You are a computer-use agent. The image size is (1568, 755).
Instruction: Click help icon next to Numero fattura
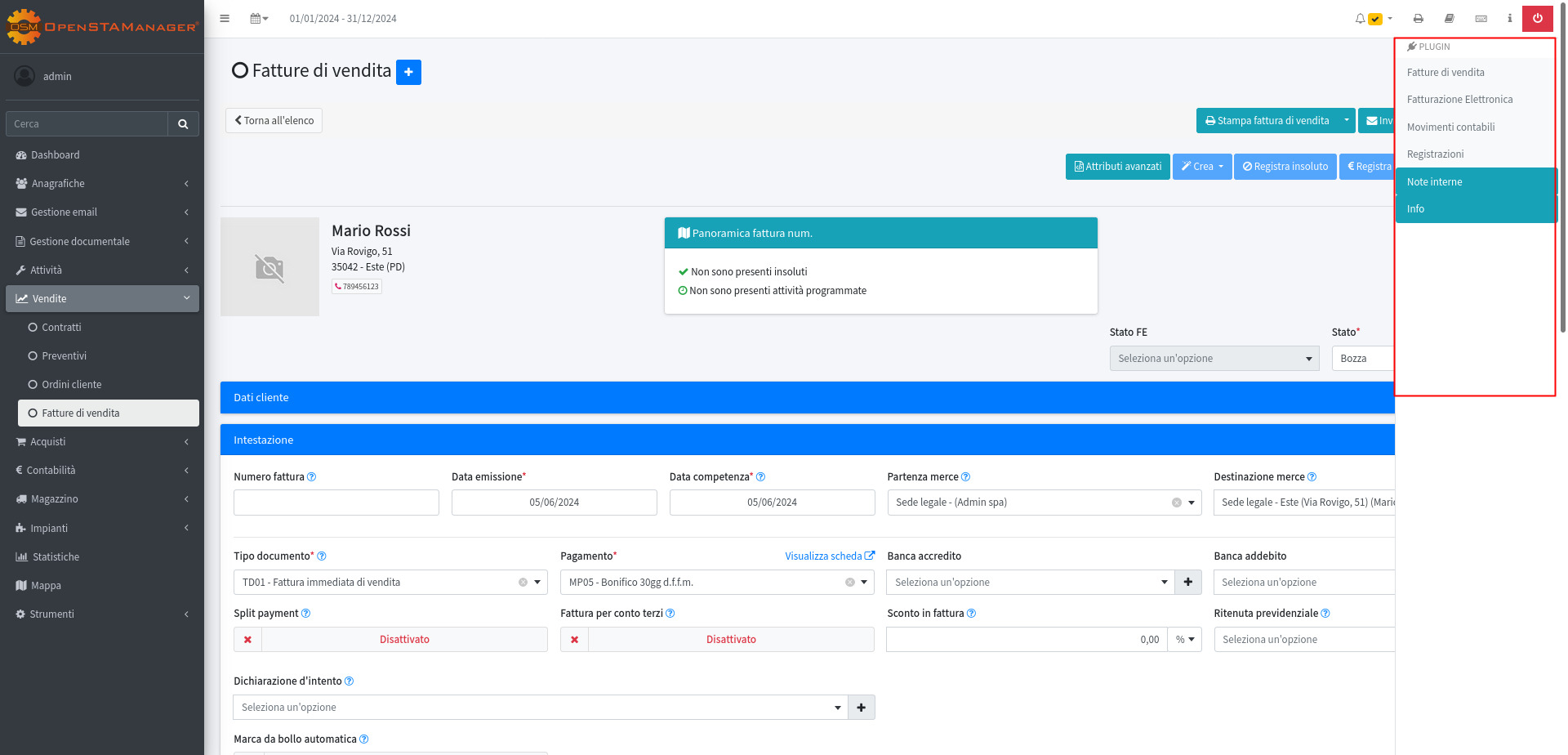[311, 477]
